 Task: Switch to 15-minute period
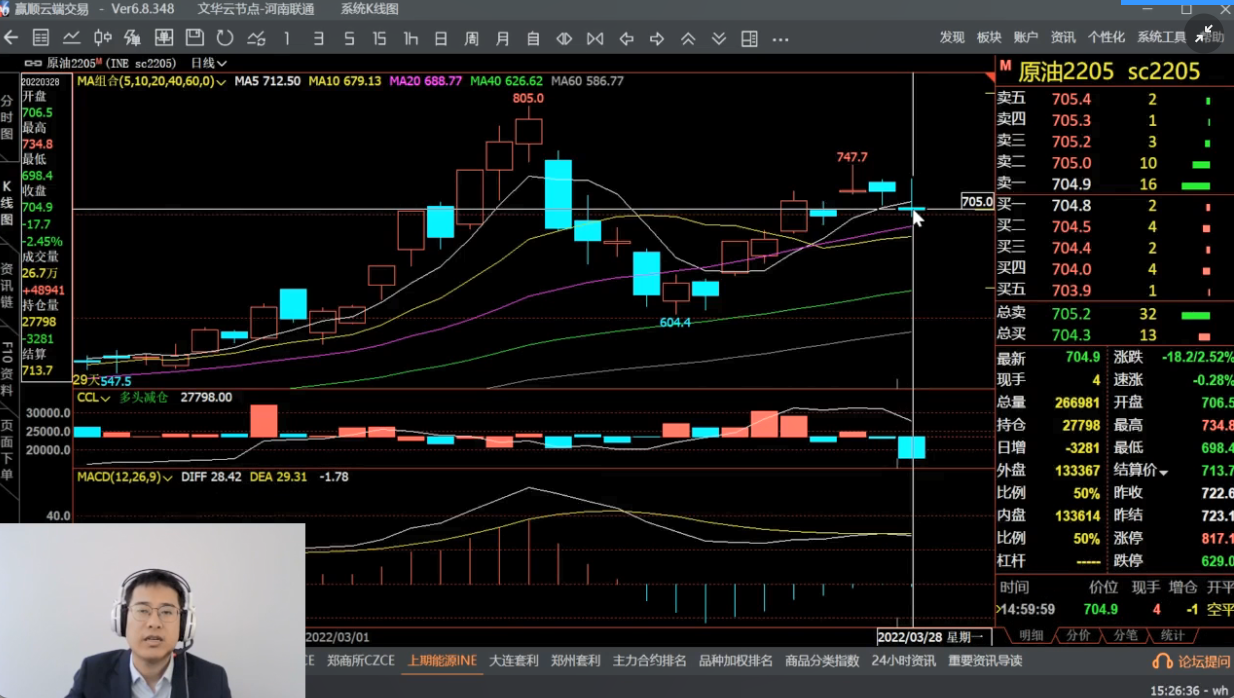point(379,38)
